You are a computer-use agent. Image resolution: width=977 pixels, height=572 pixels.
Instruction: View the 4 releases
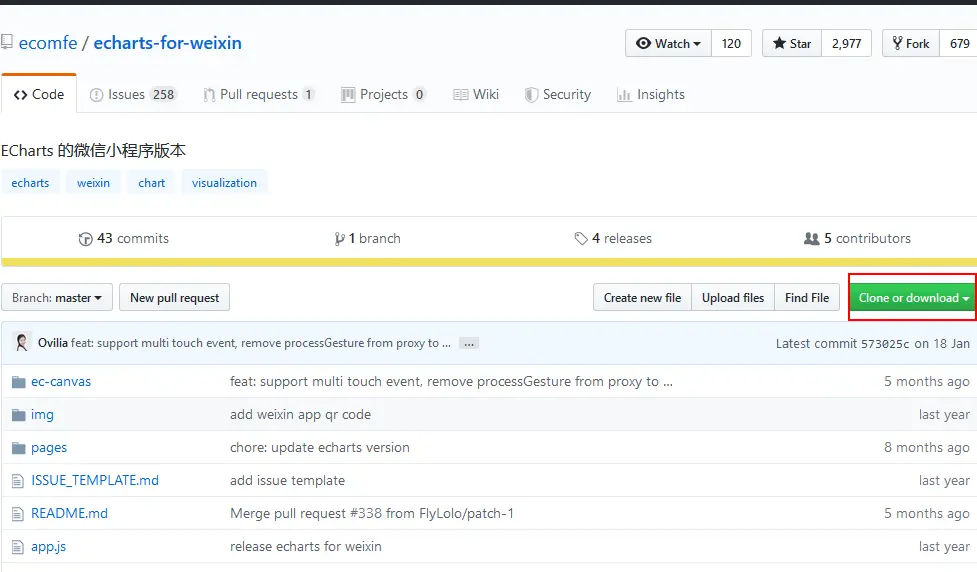coord(613,239)
